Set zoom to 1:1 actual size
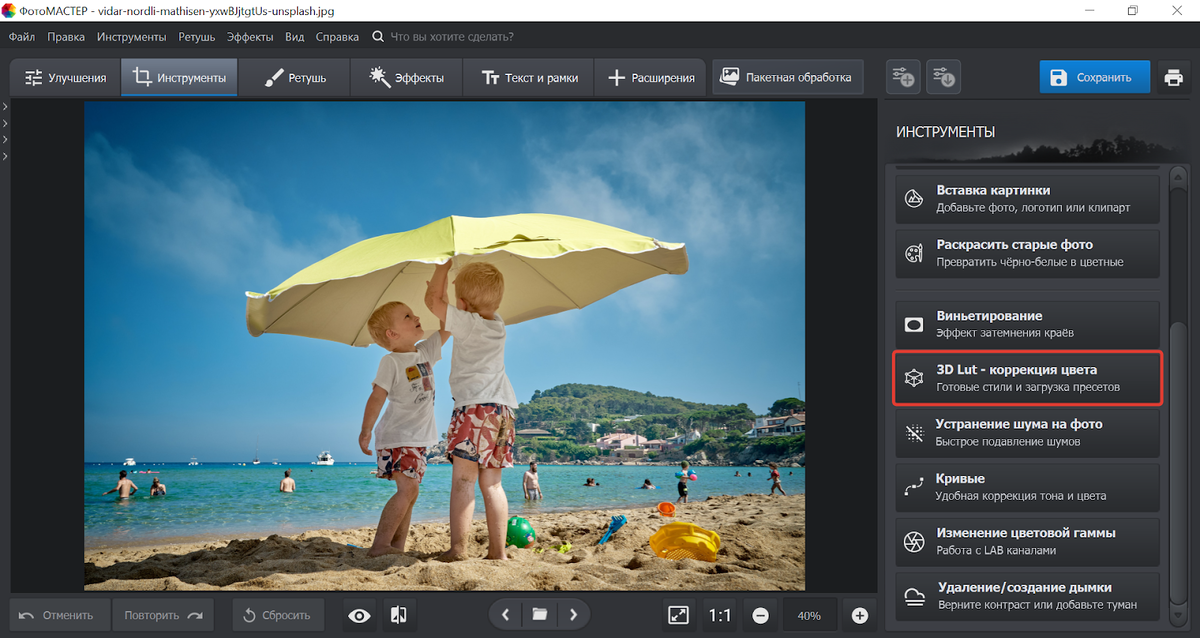The height and width of the screenshot is (638, 1200). 720,615
